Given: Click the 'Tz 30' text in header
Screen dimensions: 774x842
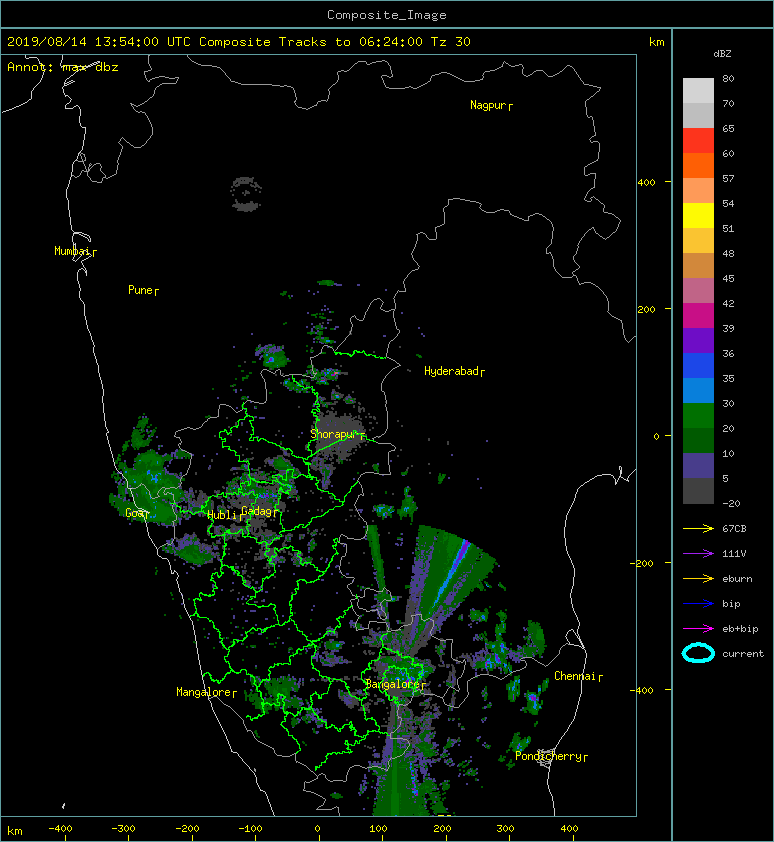Looking at the screenshot, I should tap(451, 42).
